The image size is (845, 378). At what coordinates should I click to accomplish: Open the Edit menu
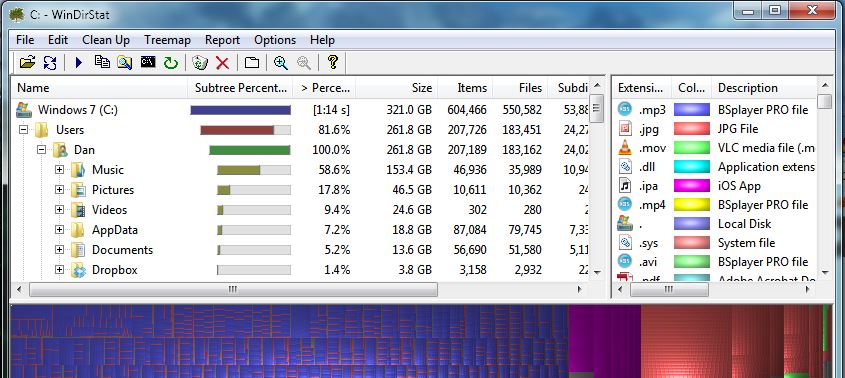click(x=58, y=40)
